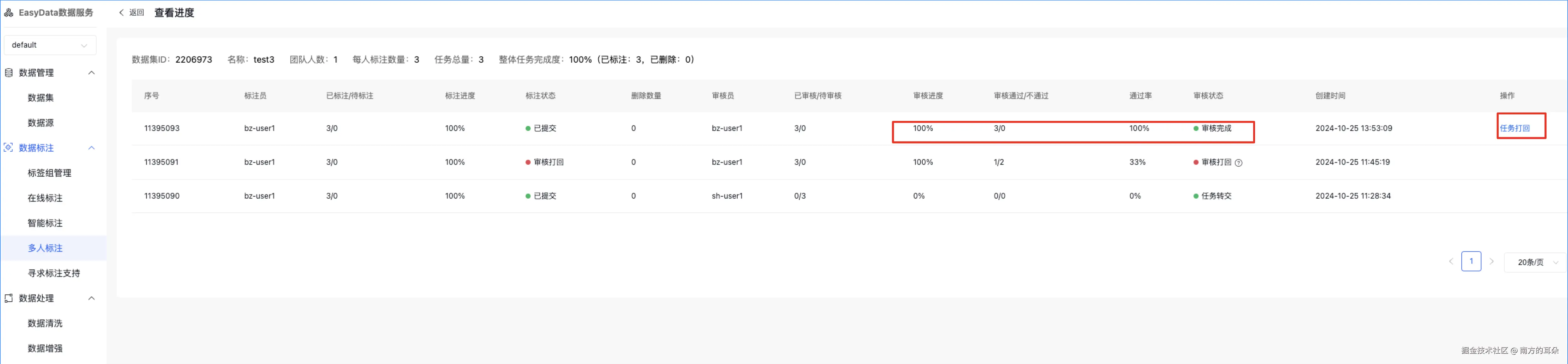Open 数据集 menu item
The image size is (1568, 364).
[x=41, y=98]
